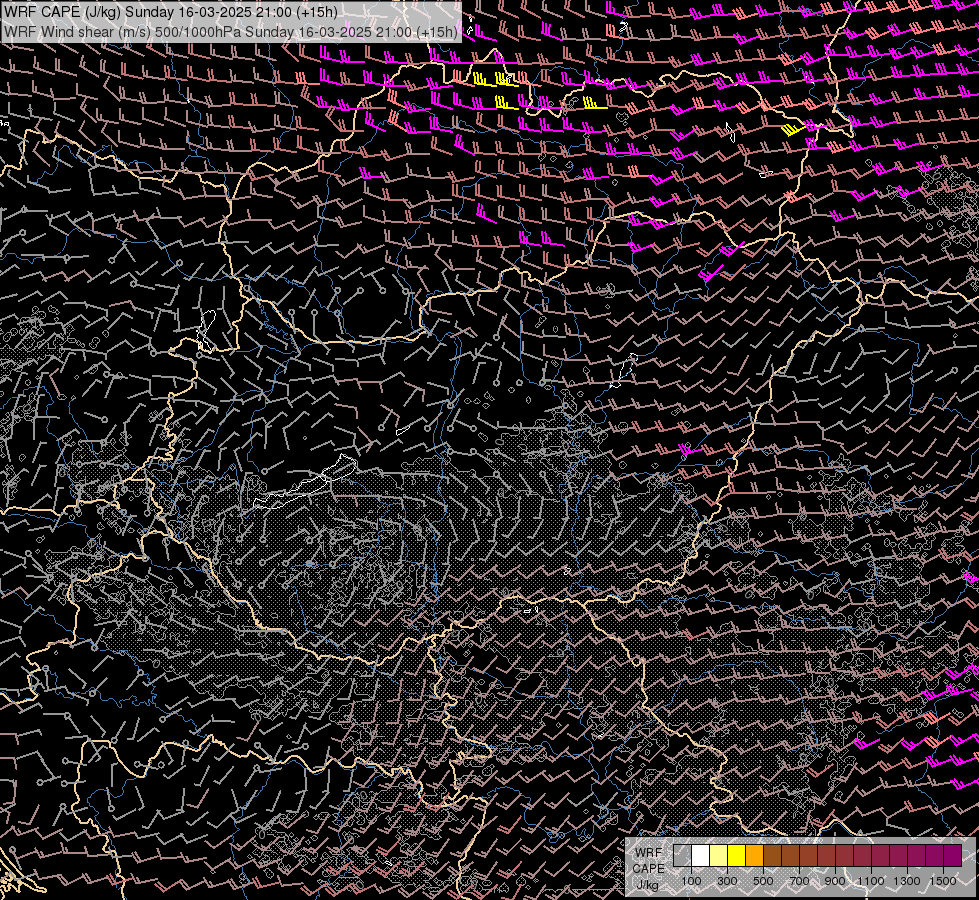Click the '1500' legend value
Image resolution: width=979 pixels, height=900 pixels.
coord(943,881)
